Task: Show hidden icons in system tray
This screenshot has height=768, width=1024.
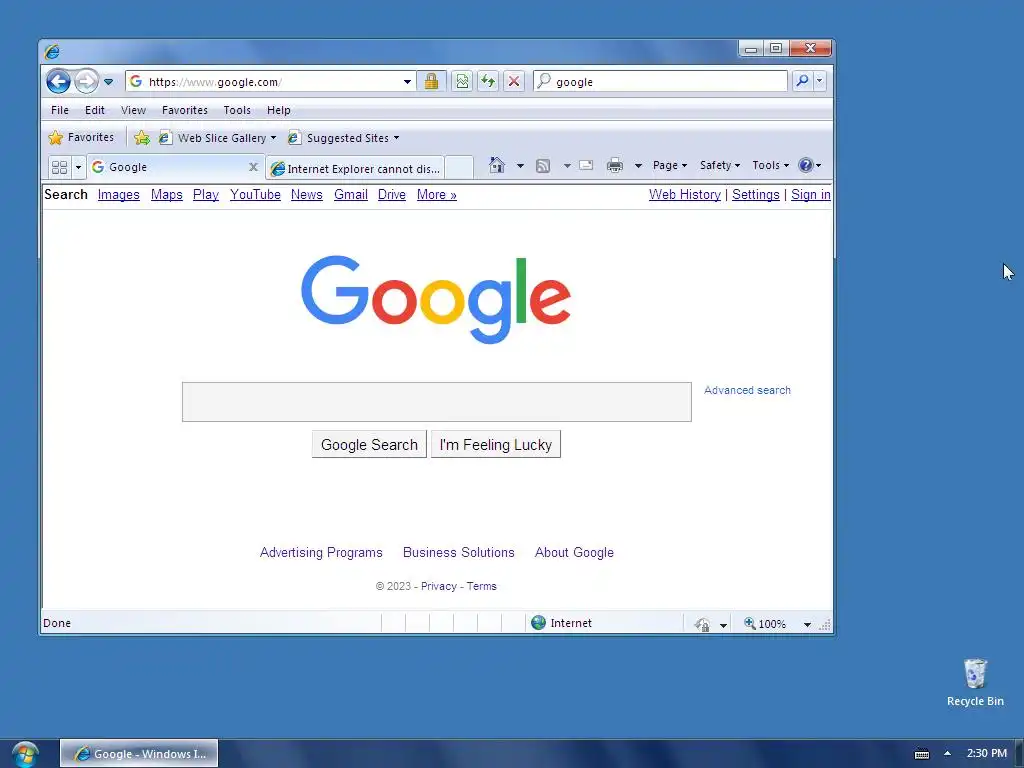Action: click(x=947, y=753)
